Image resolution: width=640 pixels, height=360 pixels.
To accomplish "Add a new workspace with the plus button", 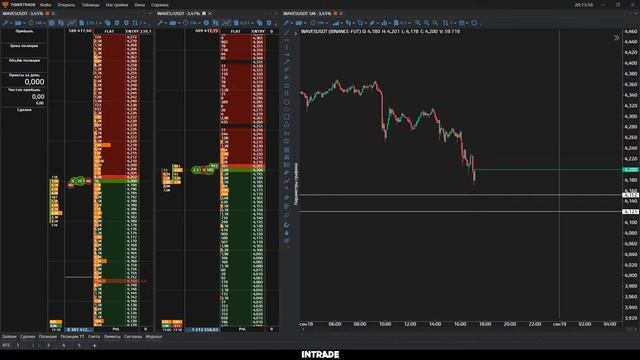I will [x=95, y=346].
